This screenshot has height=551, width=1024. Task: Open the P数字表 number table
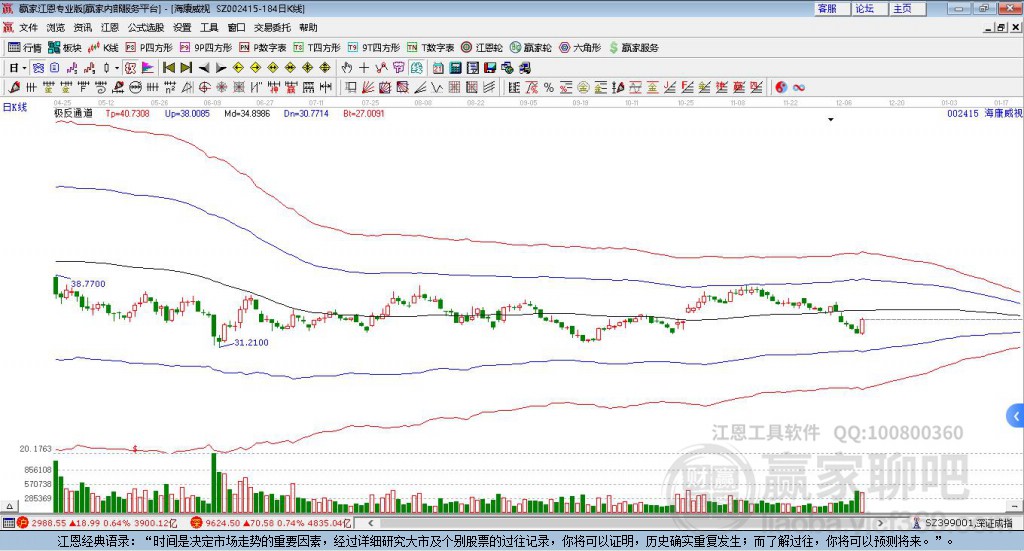pos(263,48)
